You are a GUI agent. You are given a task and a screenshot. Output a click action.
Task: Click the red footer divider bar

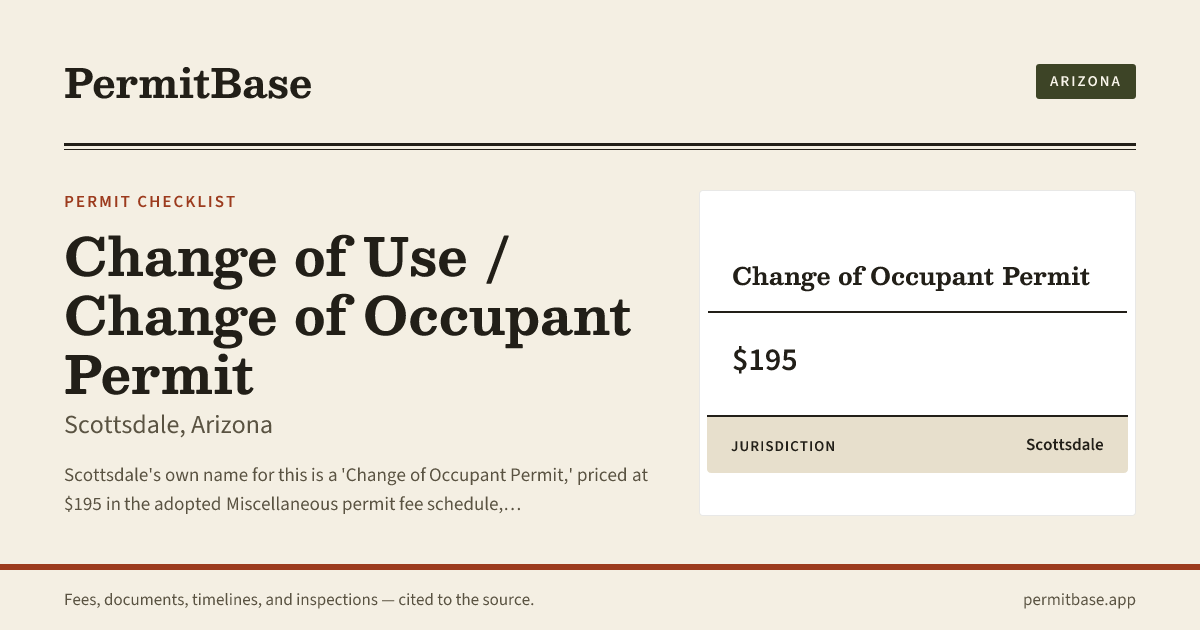tap(600, 567)
